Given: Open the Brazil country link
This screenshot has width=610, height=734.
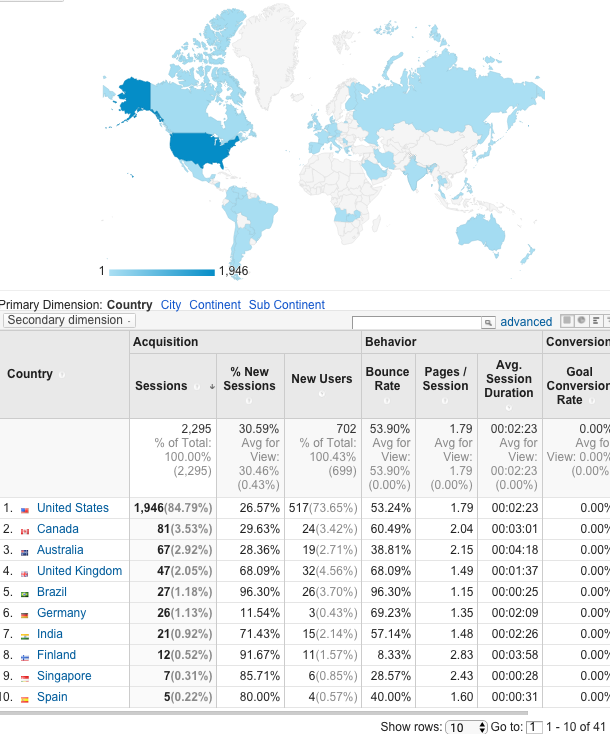Looking at the screenshot, I should tap(51, 592).
